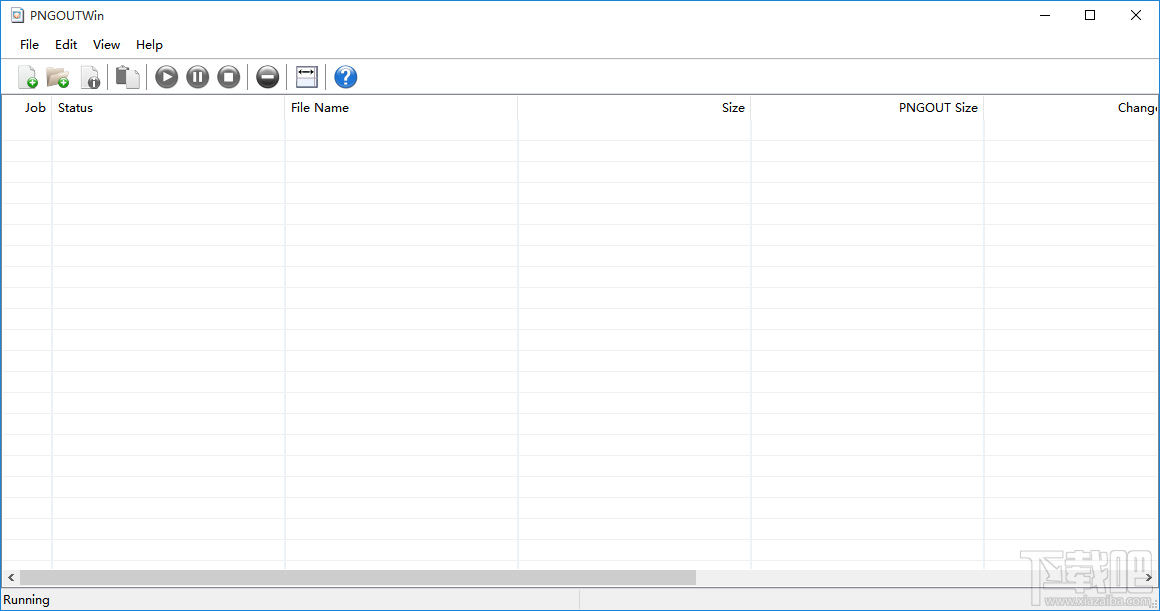Image resolution: width=1160 pixels, height=611 pixels.
Task: Sort by the Status column header
Action: (x=169, y=108)
